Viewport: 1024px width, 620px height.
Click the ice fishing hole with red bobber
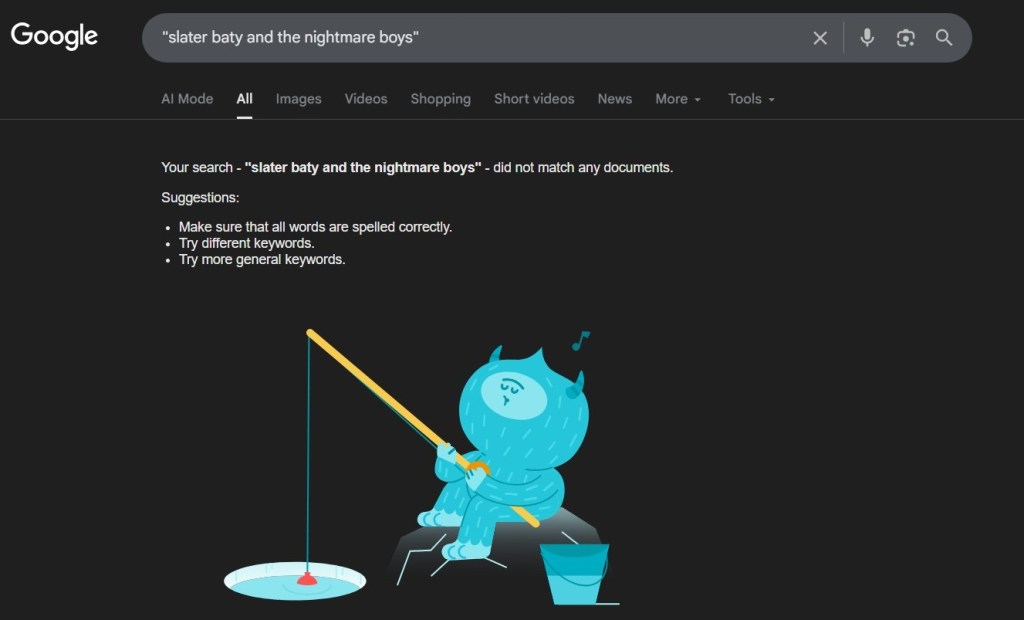pos(294,580)
